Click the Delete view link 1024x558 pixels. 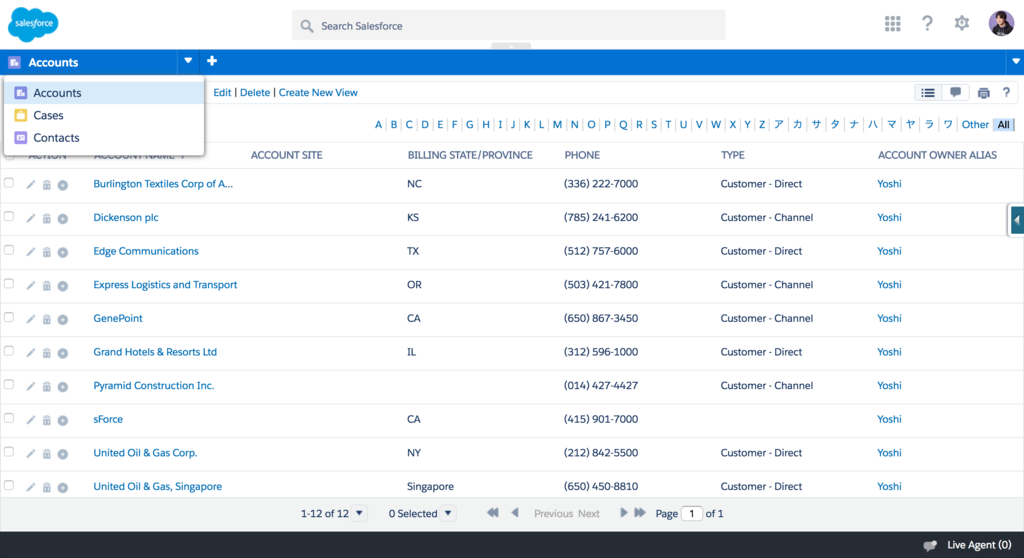coord(255,93)
